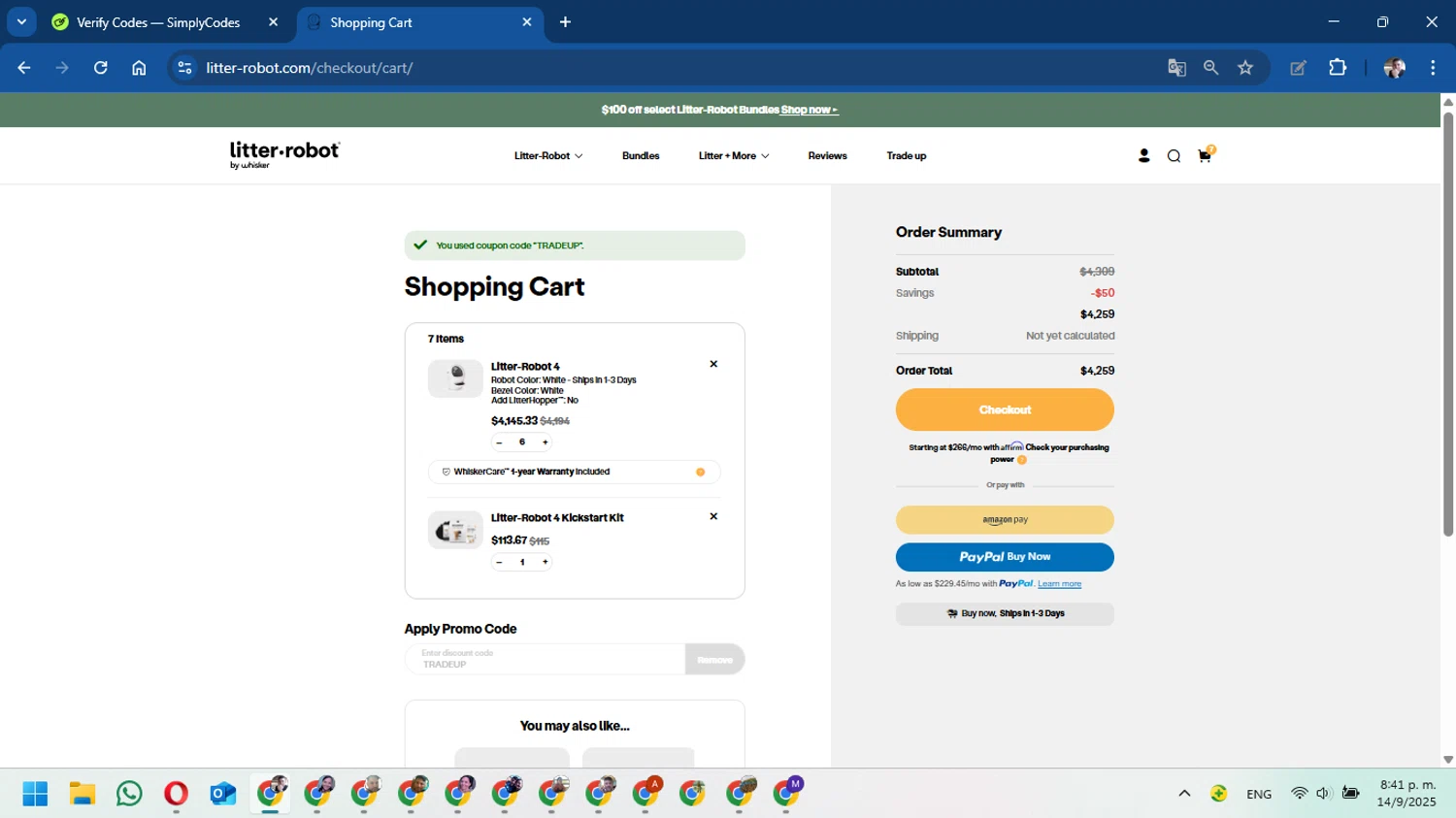Reload the page with the refresh icon
This screenshot has width=1456, height=818.
pyautogui.click(x=100, y=68)
